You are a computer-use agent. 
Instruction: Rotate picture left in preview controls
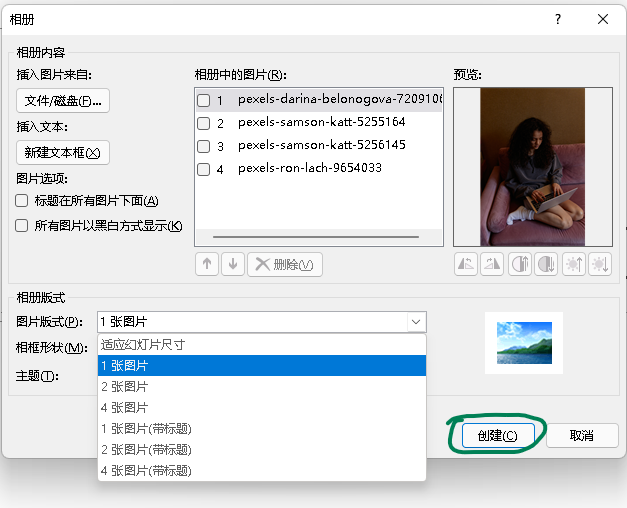(x=466, y=264)
